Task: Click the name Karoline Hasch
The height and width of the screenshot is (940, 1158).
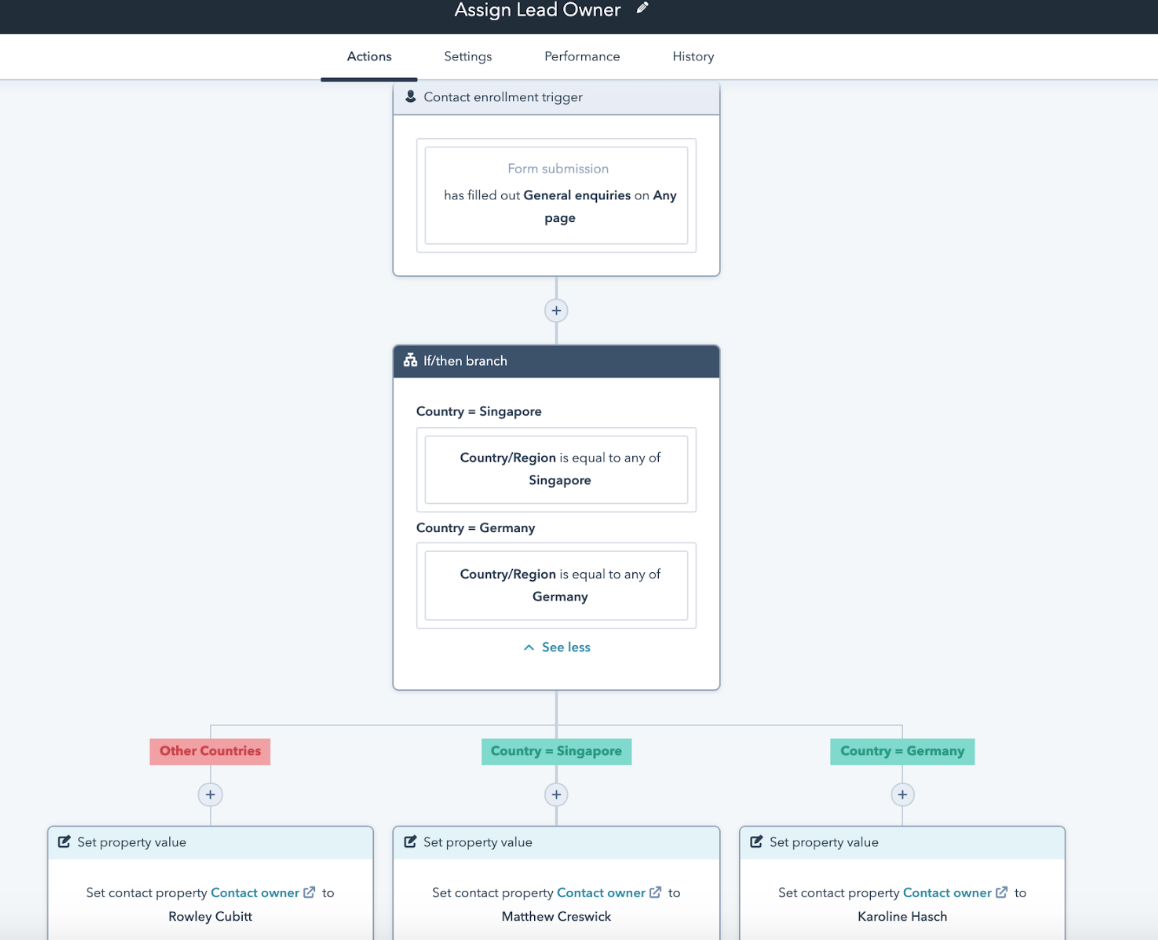Action: click(x=902, y=916)
